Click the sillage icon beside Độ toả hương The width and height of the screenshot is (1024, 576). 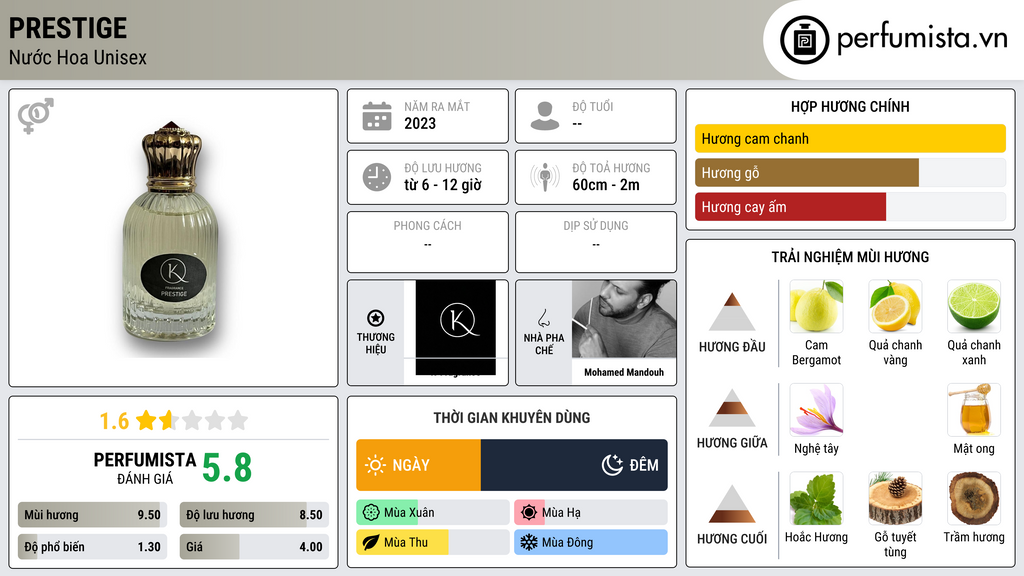pos(545,177)
